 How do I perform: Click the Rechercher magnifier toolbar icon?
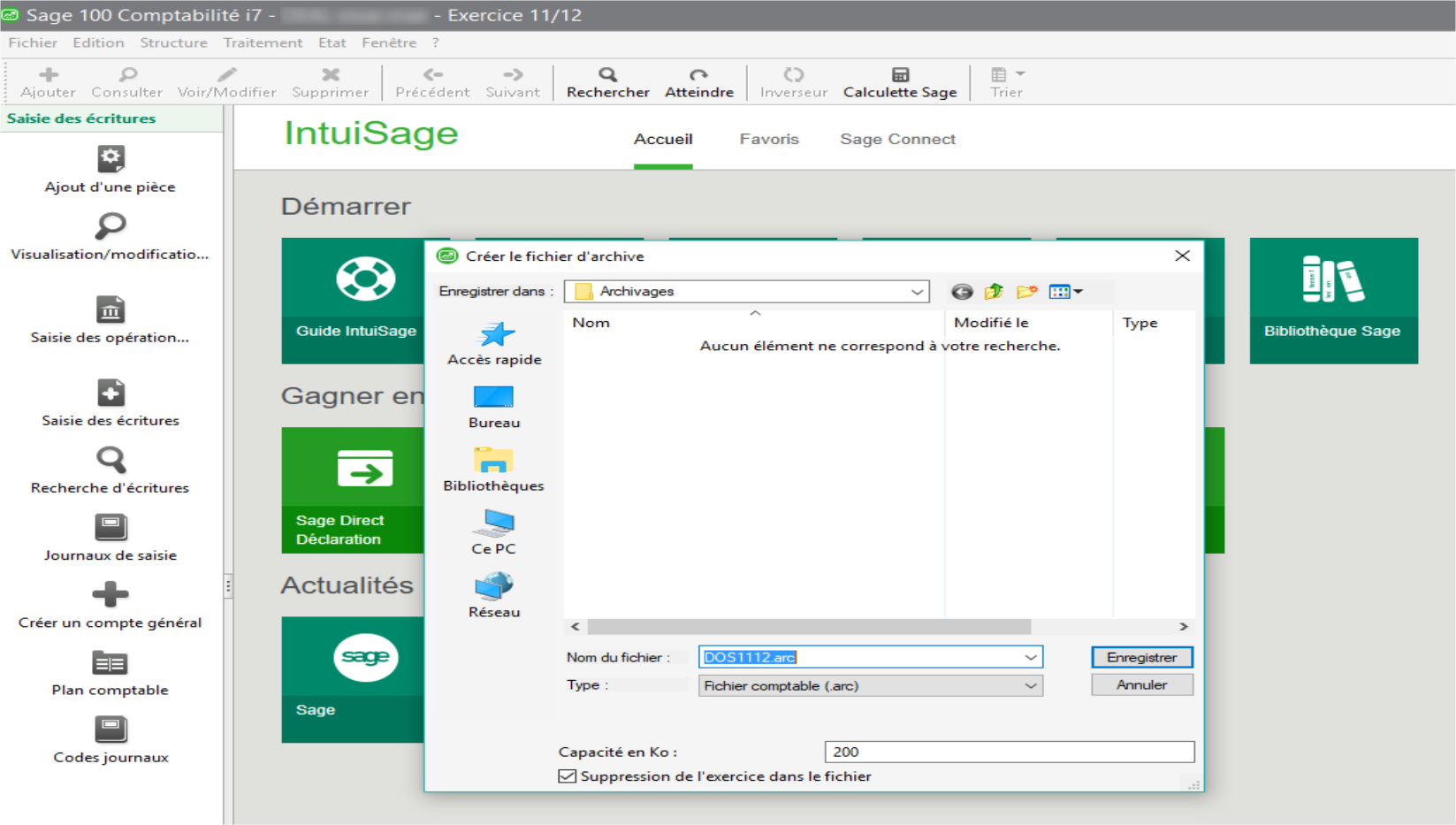[x=607, y=76]
